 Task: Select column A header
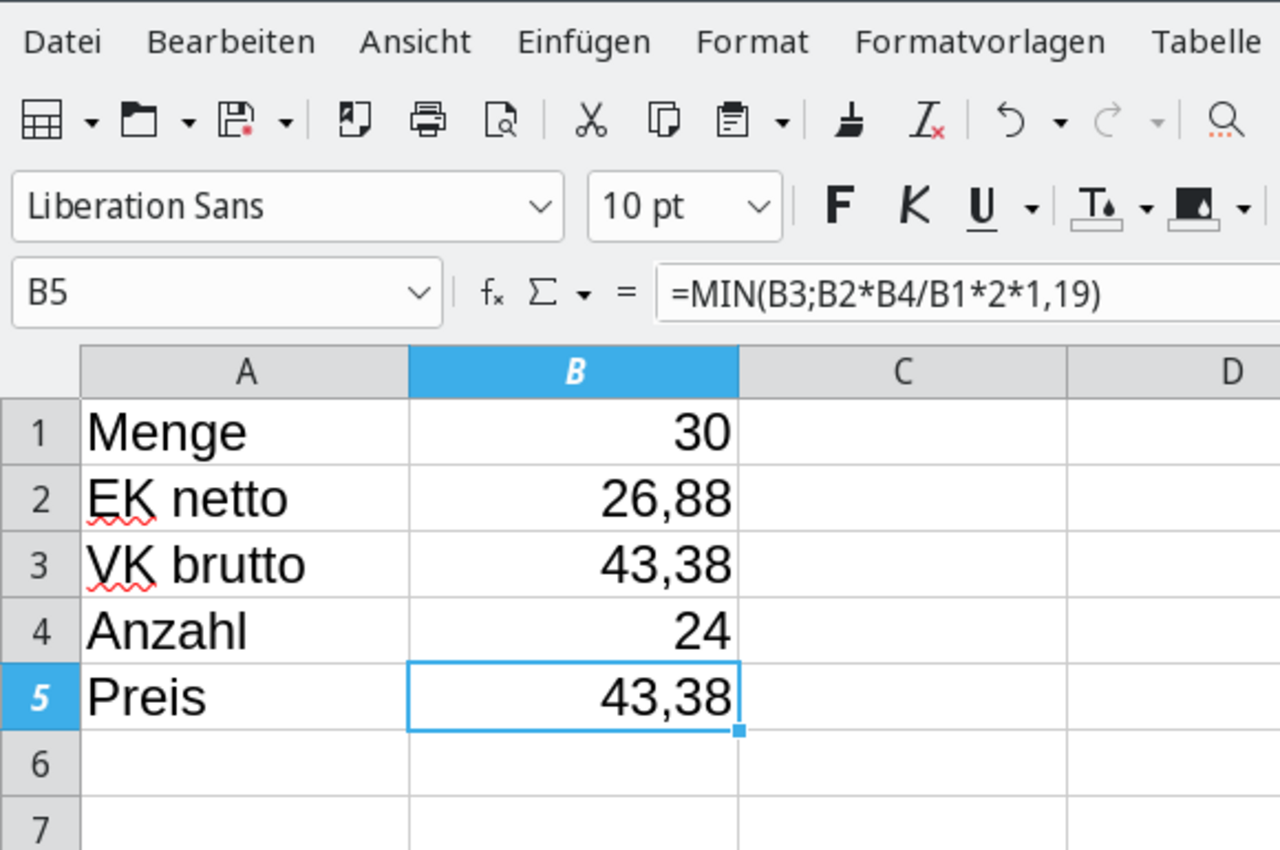(x=245, y=372)
